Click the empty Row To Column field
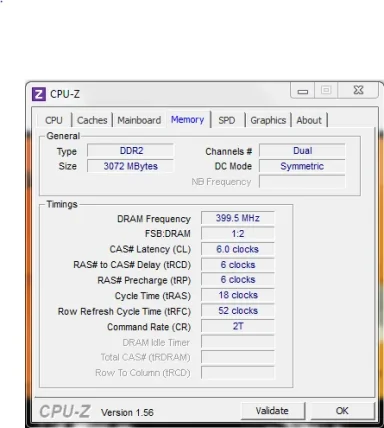384x428 pixels. pyautogui.click(x=238, y=373)
